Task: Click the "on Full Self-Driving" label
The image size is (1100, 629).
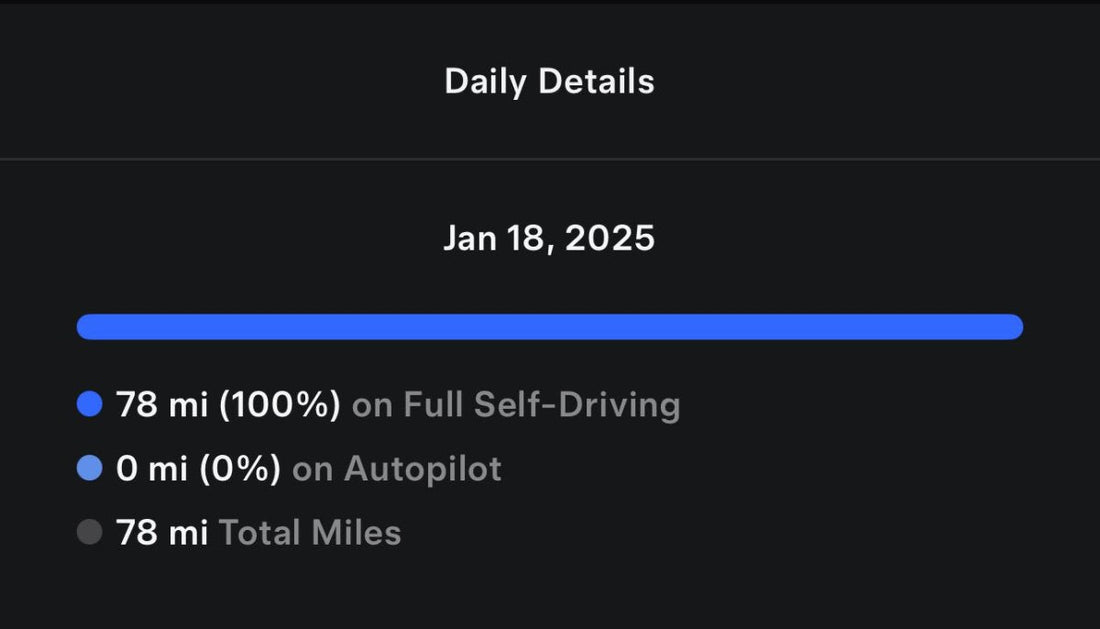Action: pos(516,404)
